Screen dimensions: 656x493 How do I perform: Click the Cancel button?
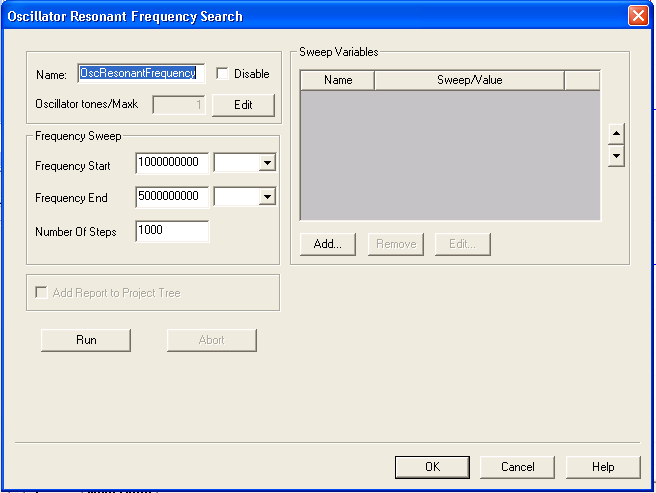(x=517, y=467)
